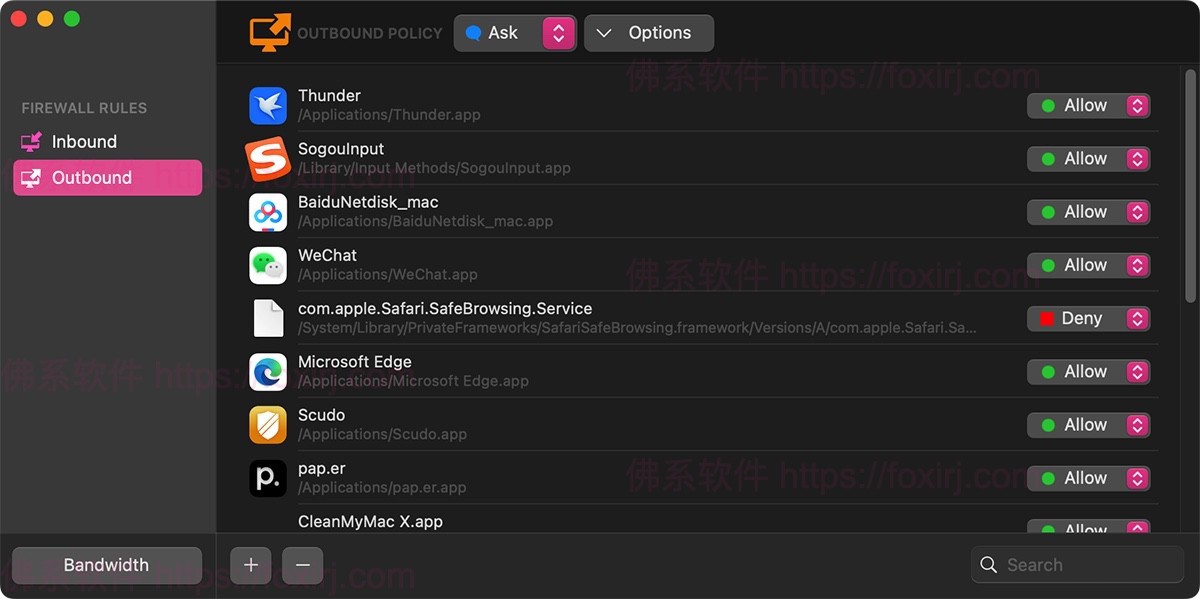Expand the Options menu

(x=648, y=33)
